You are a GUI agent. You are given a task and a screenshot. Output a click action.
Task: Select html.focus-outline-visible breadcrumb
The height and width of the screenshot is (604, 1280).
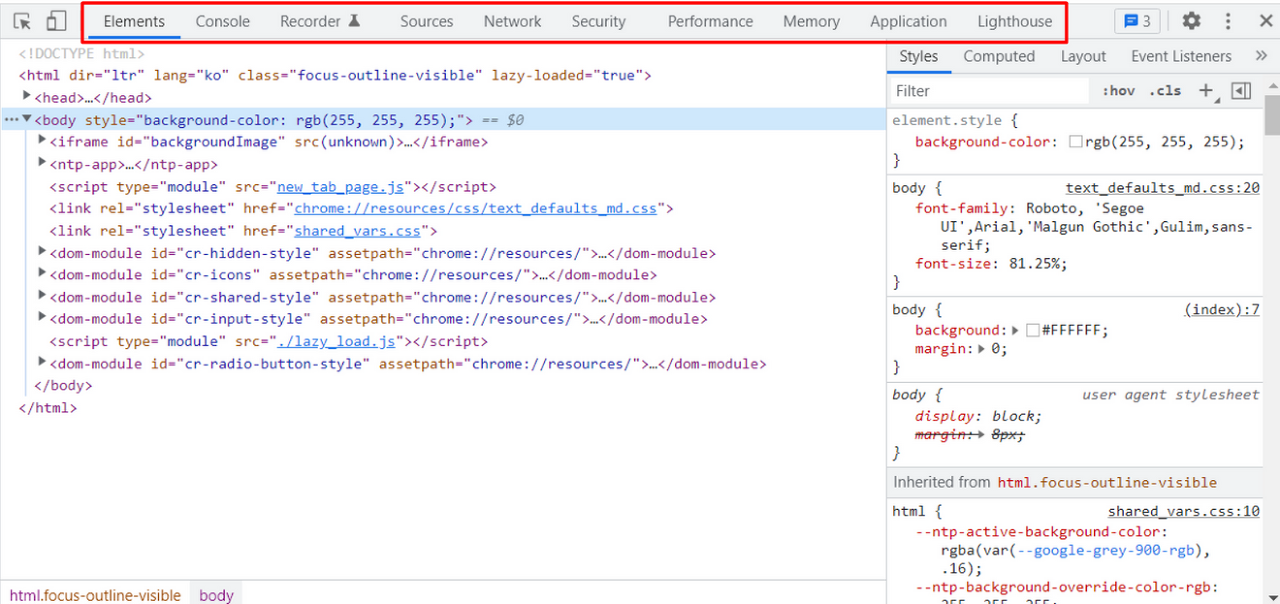tap(95, 595)
